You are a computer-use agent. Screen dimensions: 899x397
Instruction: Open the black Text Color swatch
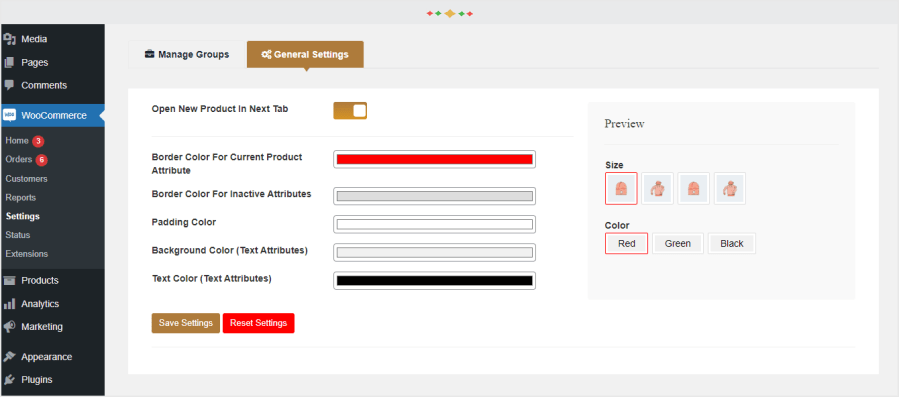pos(435,281)
